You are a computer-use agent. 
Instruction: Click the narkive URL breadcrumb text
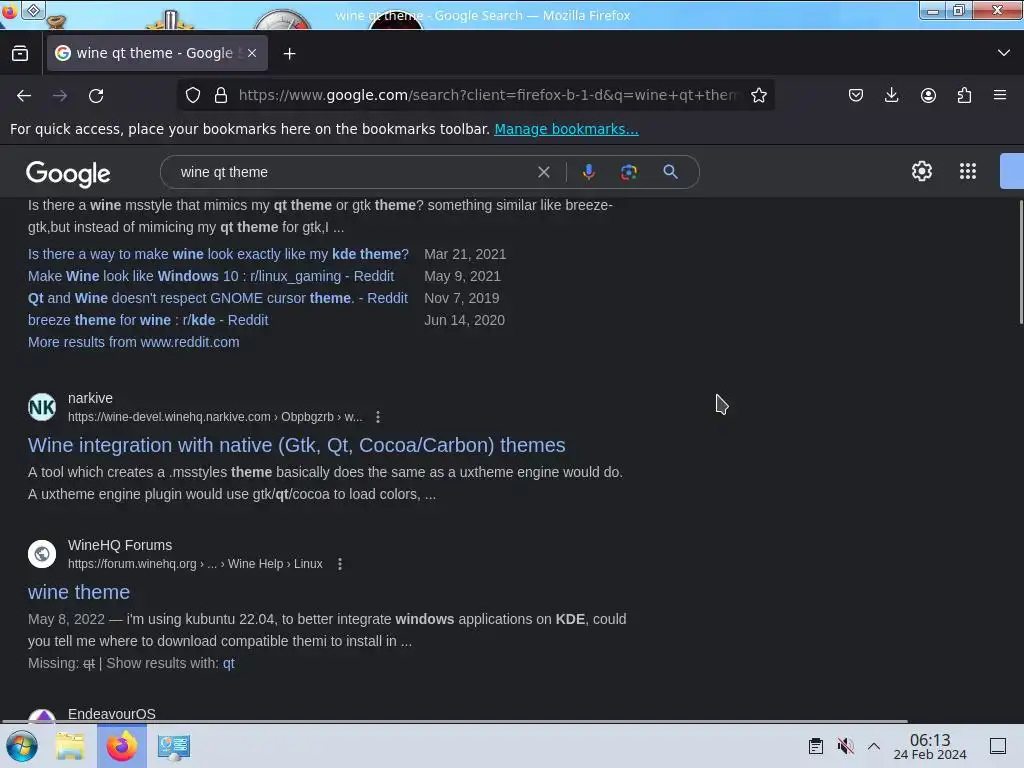[215, 417]
